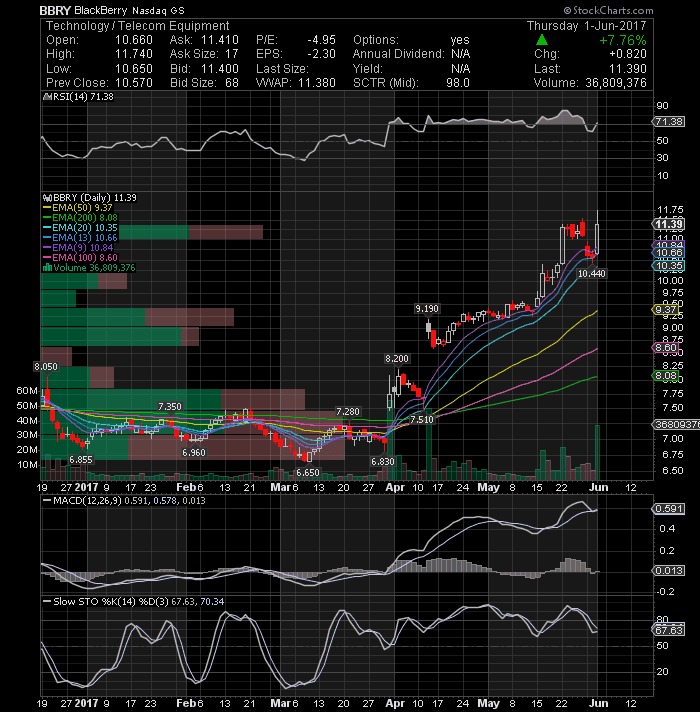Screen dimensions: 700x712
Task: Click the 67.63 stochastic axis tag
Action: (668, 630)
